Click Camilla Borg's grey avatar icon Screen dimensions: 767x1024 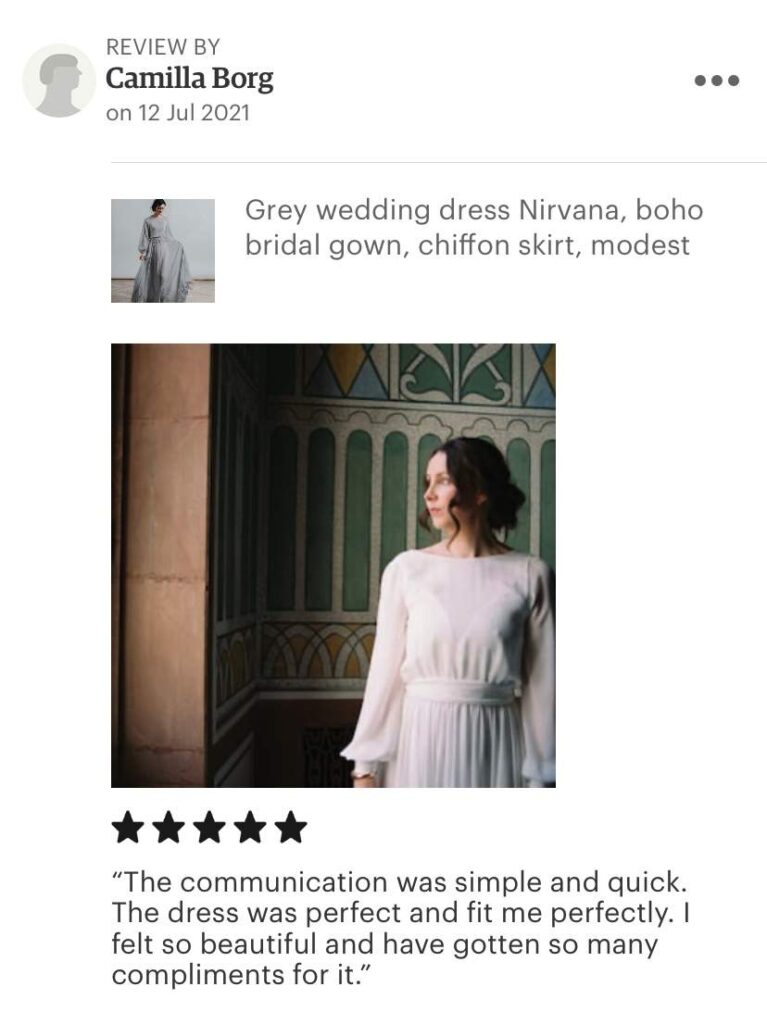[x=59, y=80]
